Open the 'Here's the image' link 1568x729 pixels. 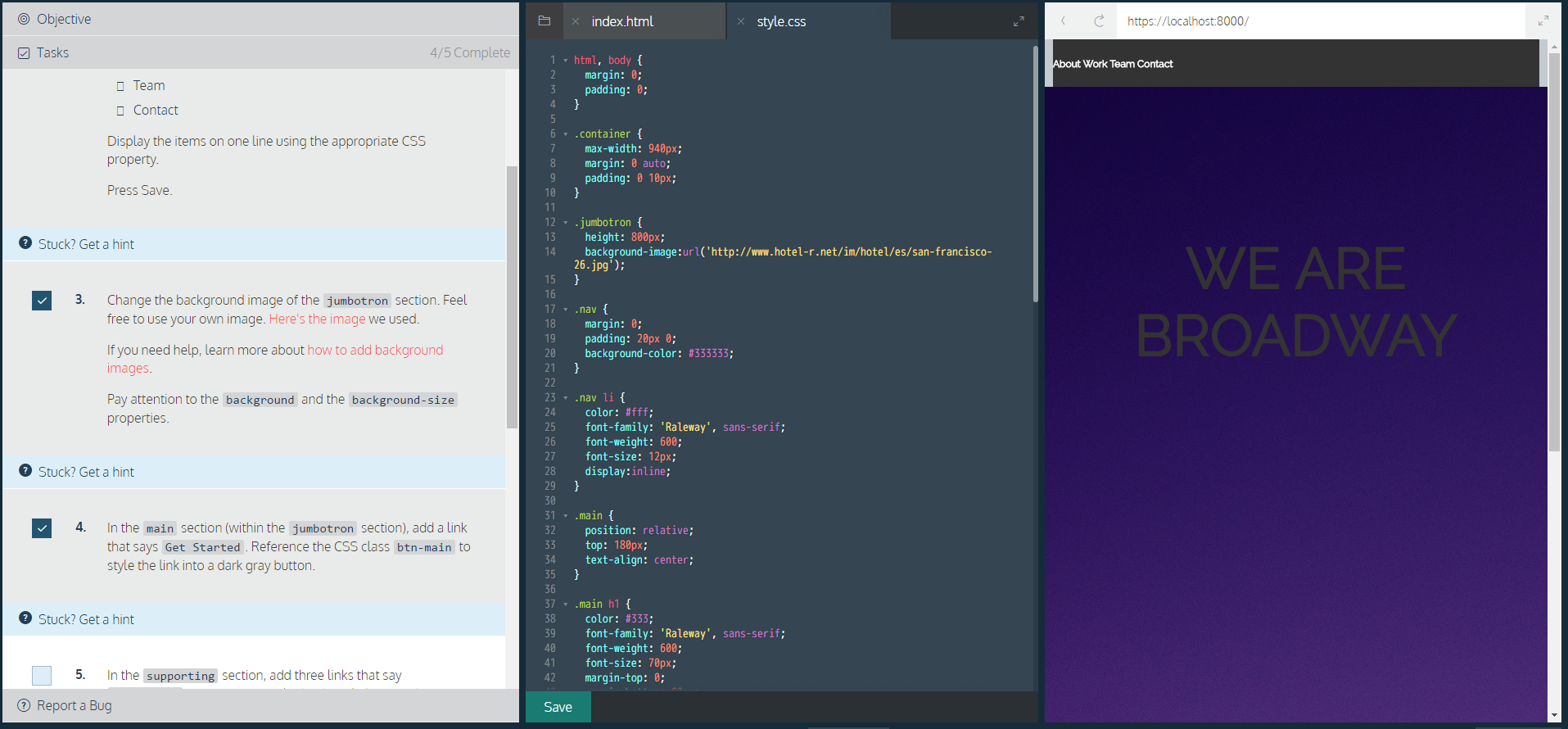coord(317,319)
